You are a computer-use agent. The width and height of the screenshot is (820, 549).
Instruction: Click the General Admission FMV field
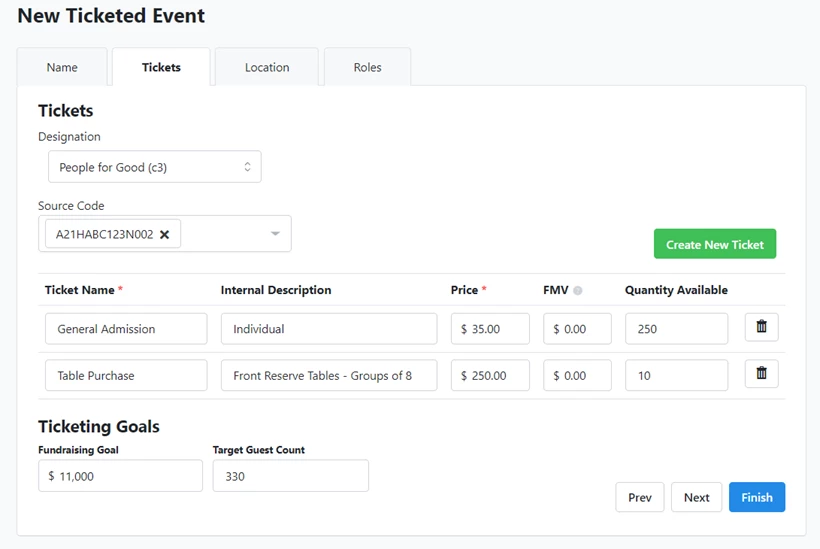point(577,329)
